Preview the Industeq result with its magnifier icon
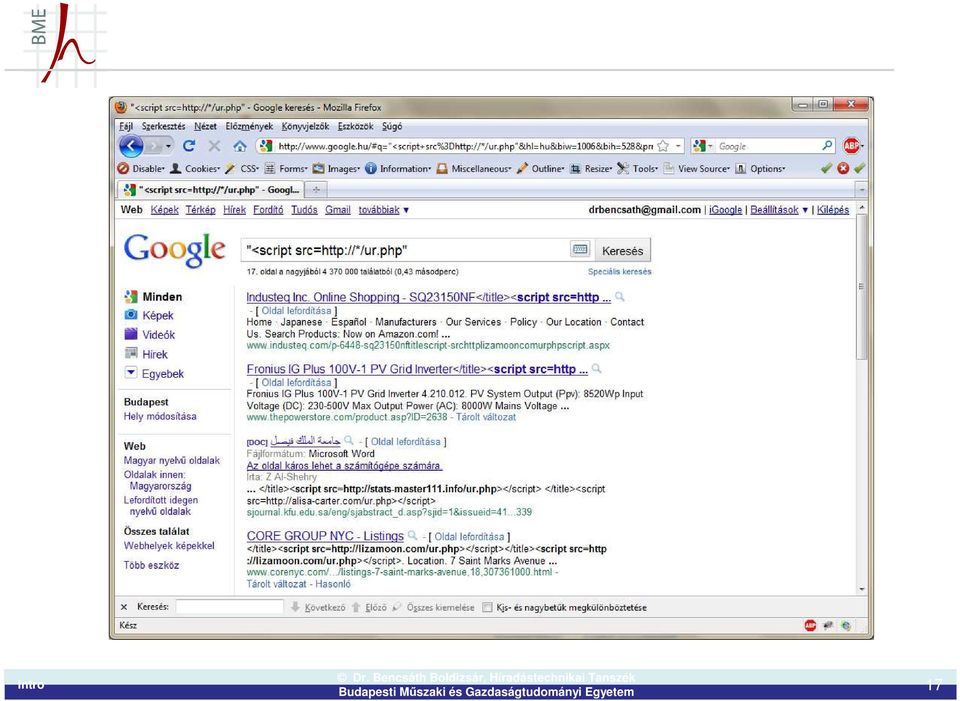 pyautogui.click(x=620, y=297)
